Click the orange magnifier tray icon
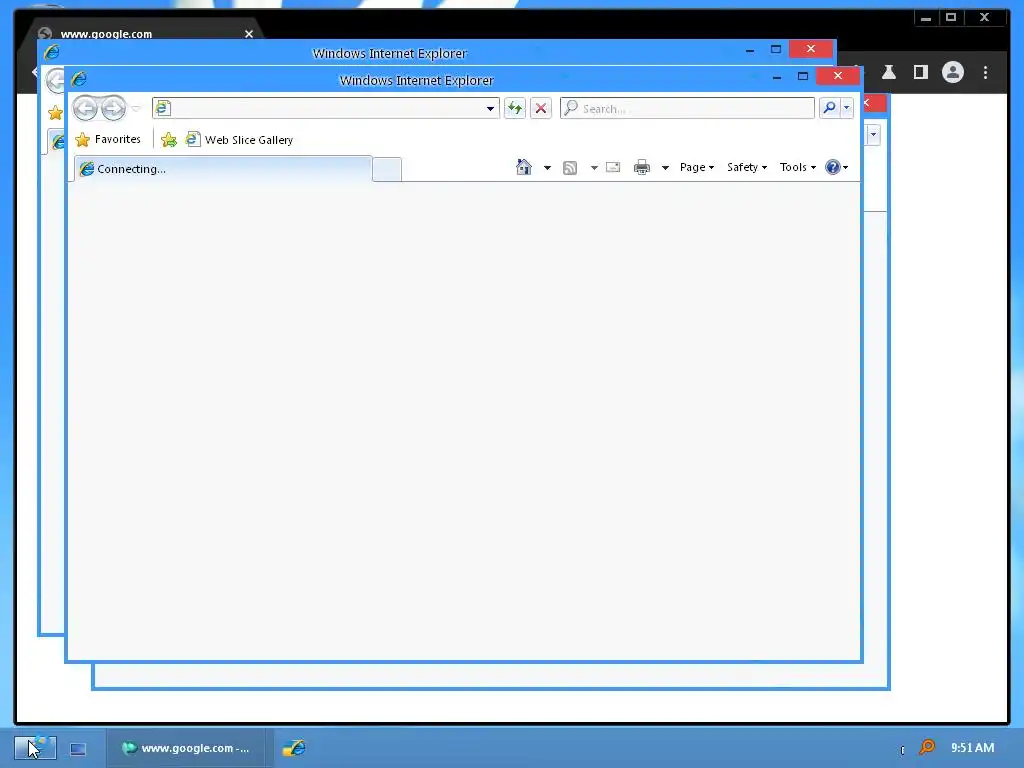Viewport: 1024px width, 768px height. [926, 747]
